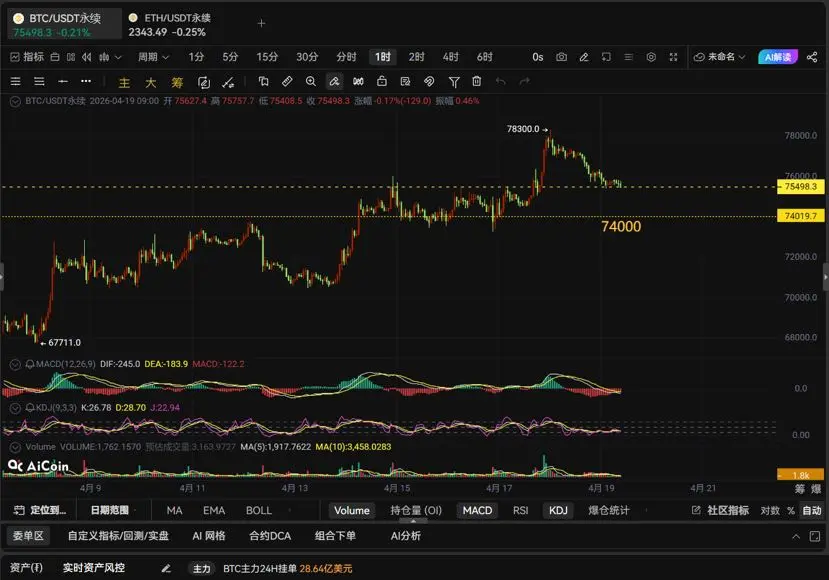Undo the last drawing action
This screenshot has height=580, width=829.
[500, 81]
